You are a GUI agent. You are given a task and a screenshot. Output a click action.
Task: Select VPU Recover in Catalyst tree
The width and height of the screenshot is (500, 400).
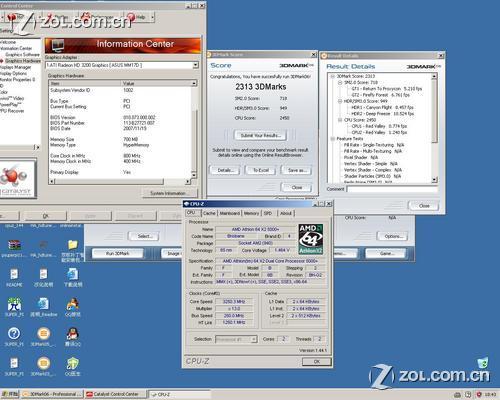tap(12, 111)
